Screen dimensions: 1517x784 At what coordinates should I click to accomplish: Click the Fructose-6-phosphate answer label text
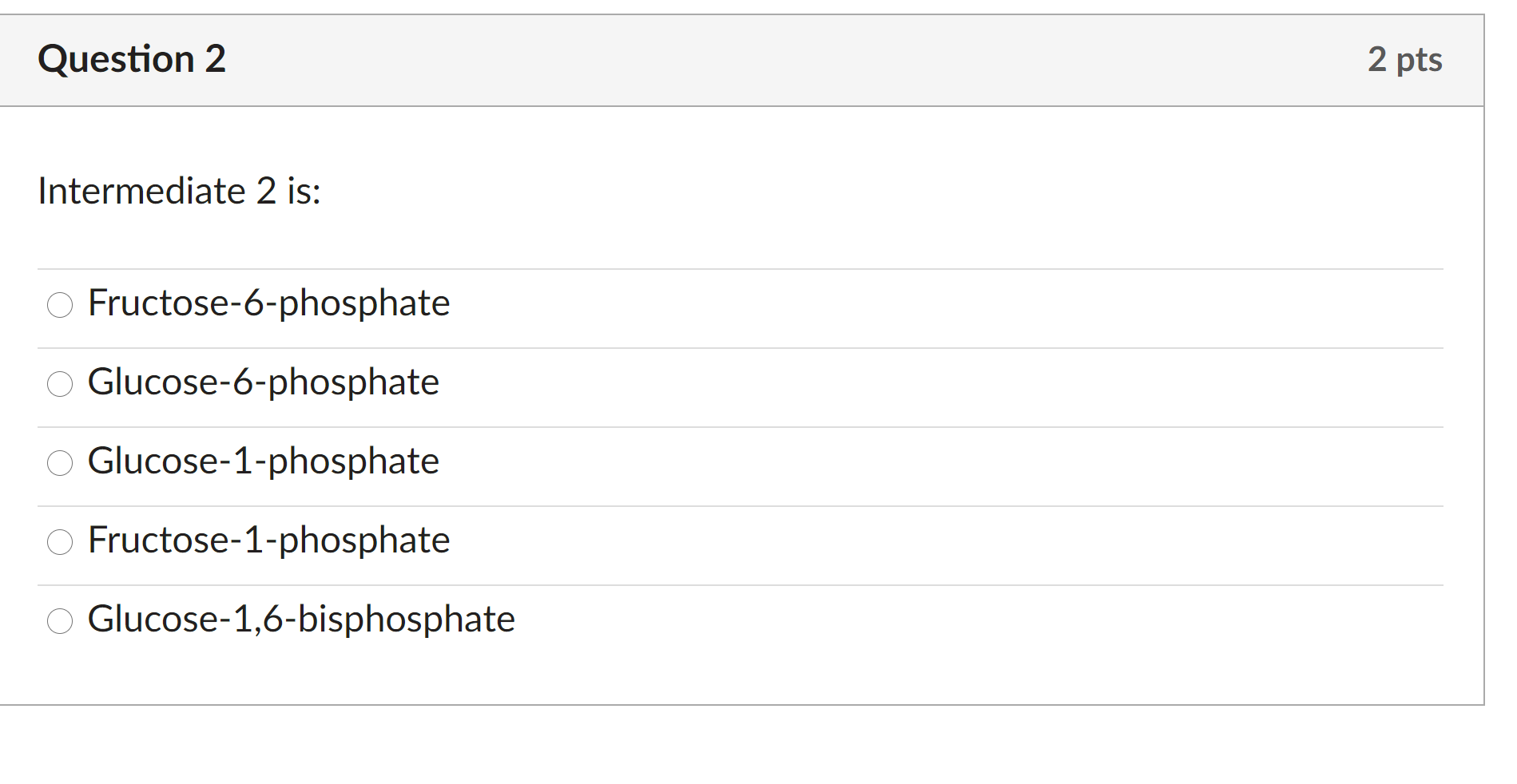click(269, 303)
